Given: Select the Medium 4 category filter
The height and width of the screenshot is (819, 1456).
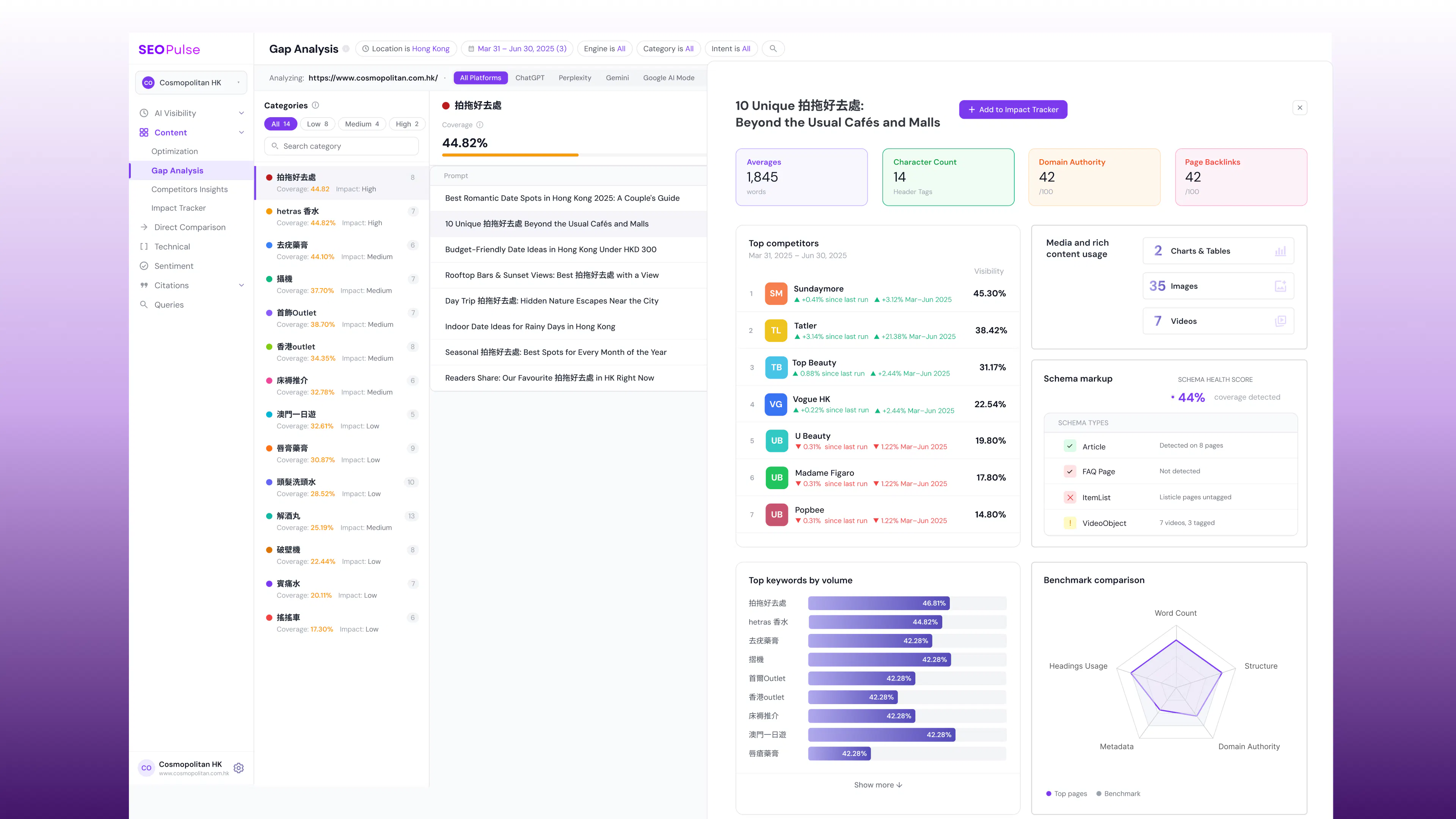Looking at the screenshot, I should pos(362,124).
